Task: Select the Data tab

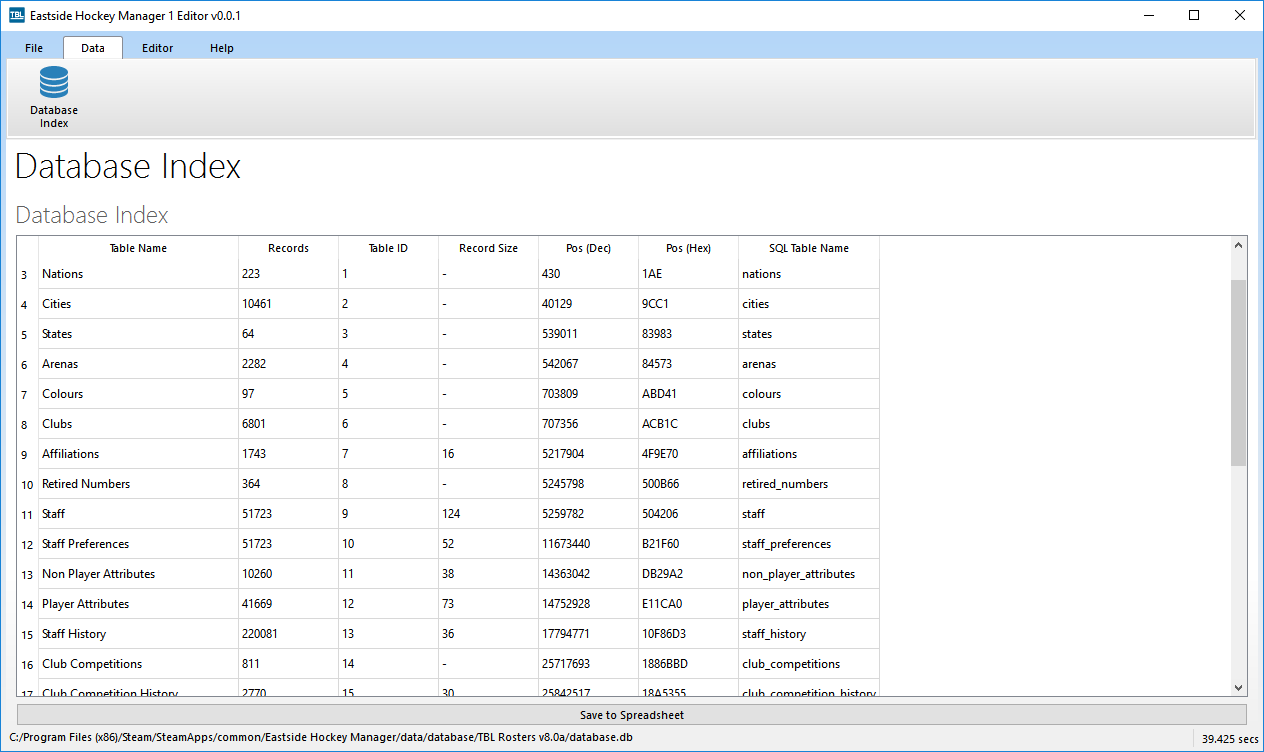Action: pos(92,46)
